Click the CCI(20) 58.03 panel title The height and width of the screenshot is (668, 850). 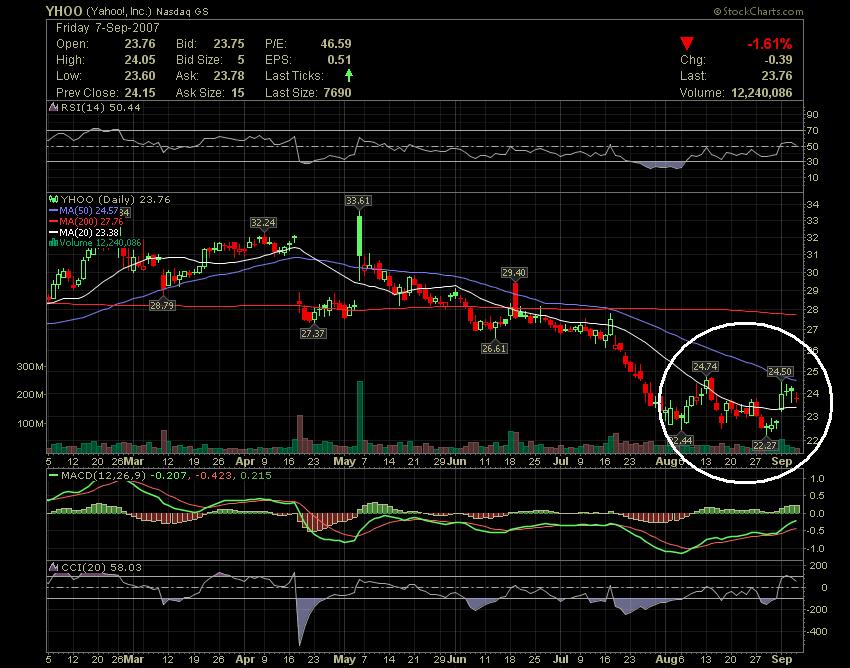tap(101, 567)
